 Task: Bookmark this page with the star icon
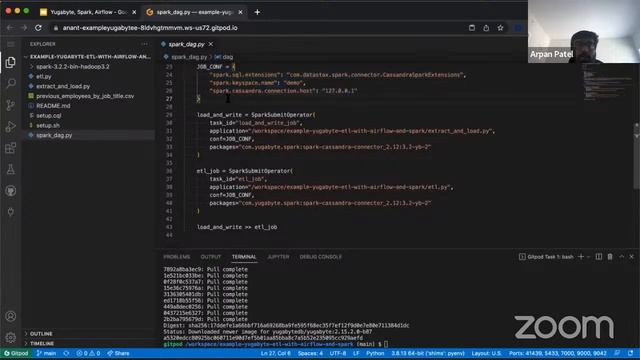point(500,28)
